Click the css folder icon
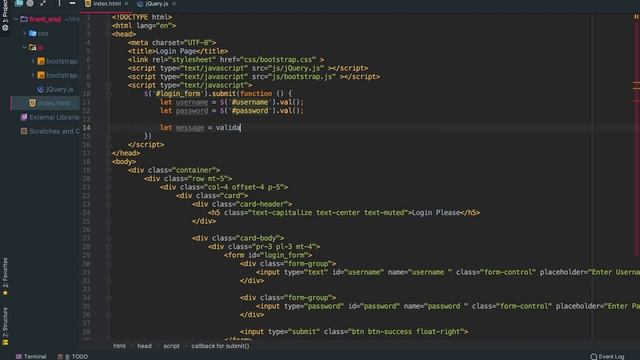The height and width of the screenshot is (360, 640). [x=33, y=33]
